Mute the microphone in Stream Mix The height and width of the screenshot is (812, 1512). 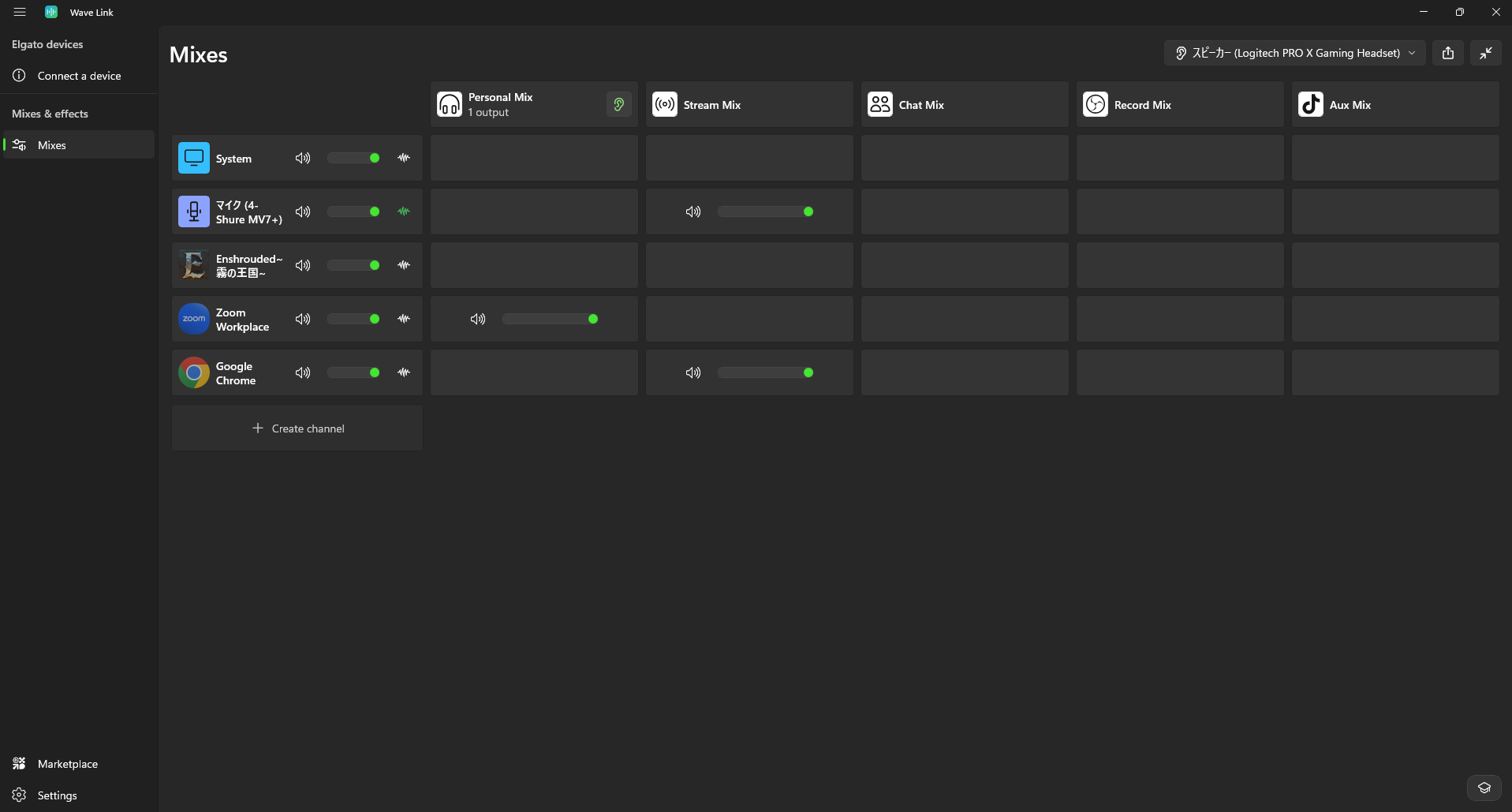tap(693, 211)
